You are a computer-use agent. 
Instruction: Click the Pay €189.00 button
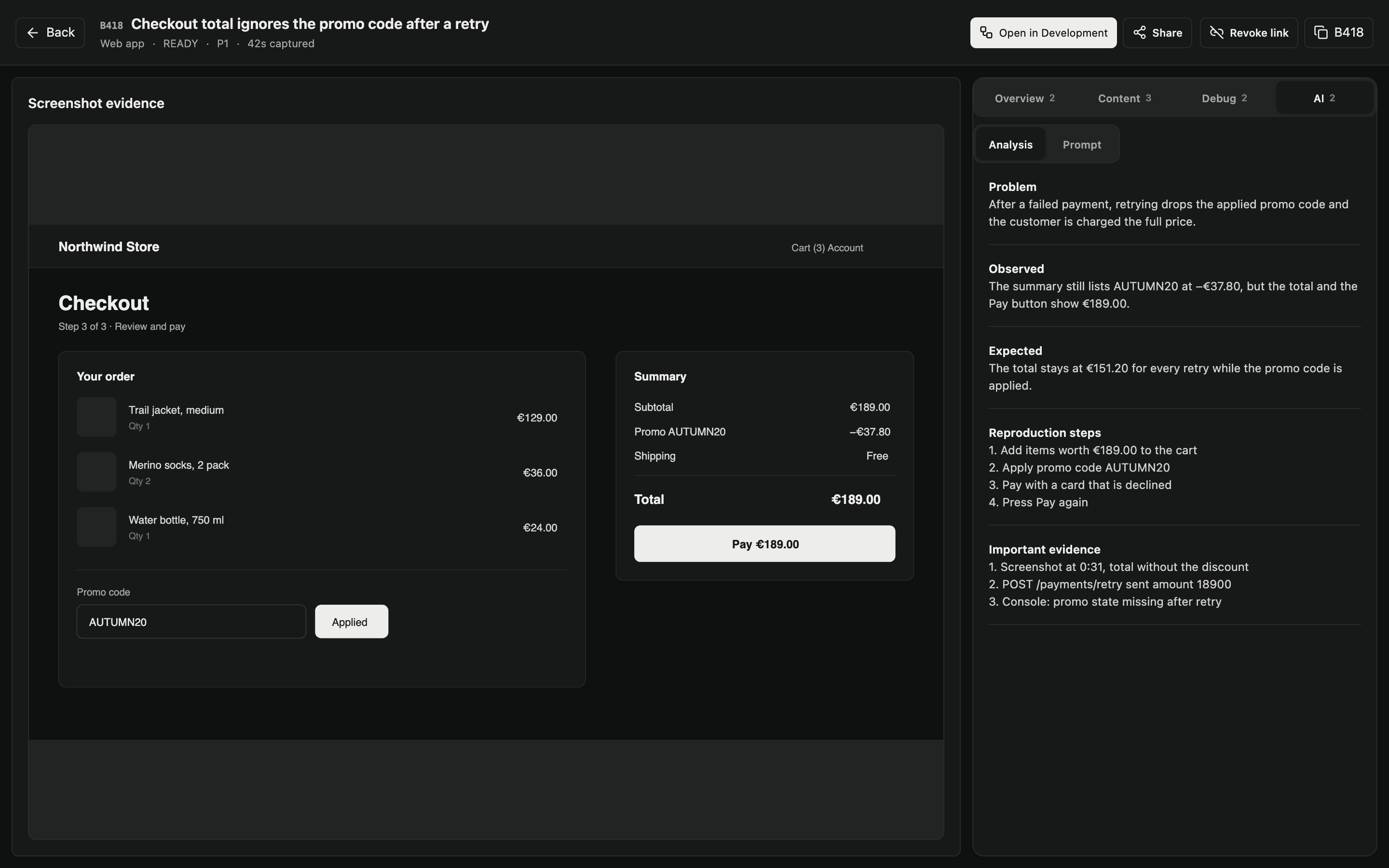coord(764,543)
